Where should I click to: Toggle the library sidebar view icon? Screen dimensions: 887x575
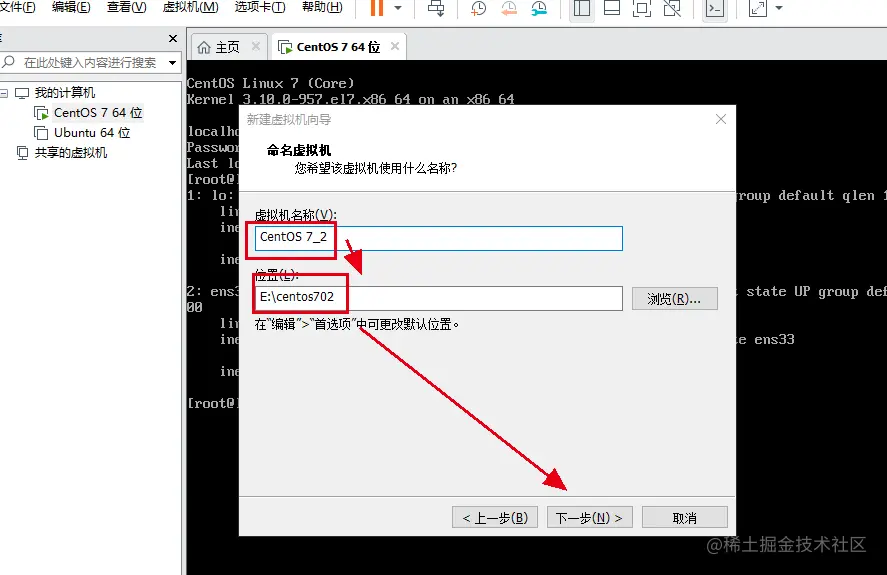(x=582, y=8)
